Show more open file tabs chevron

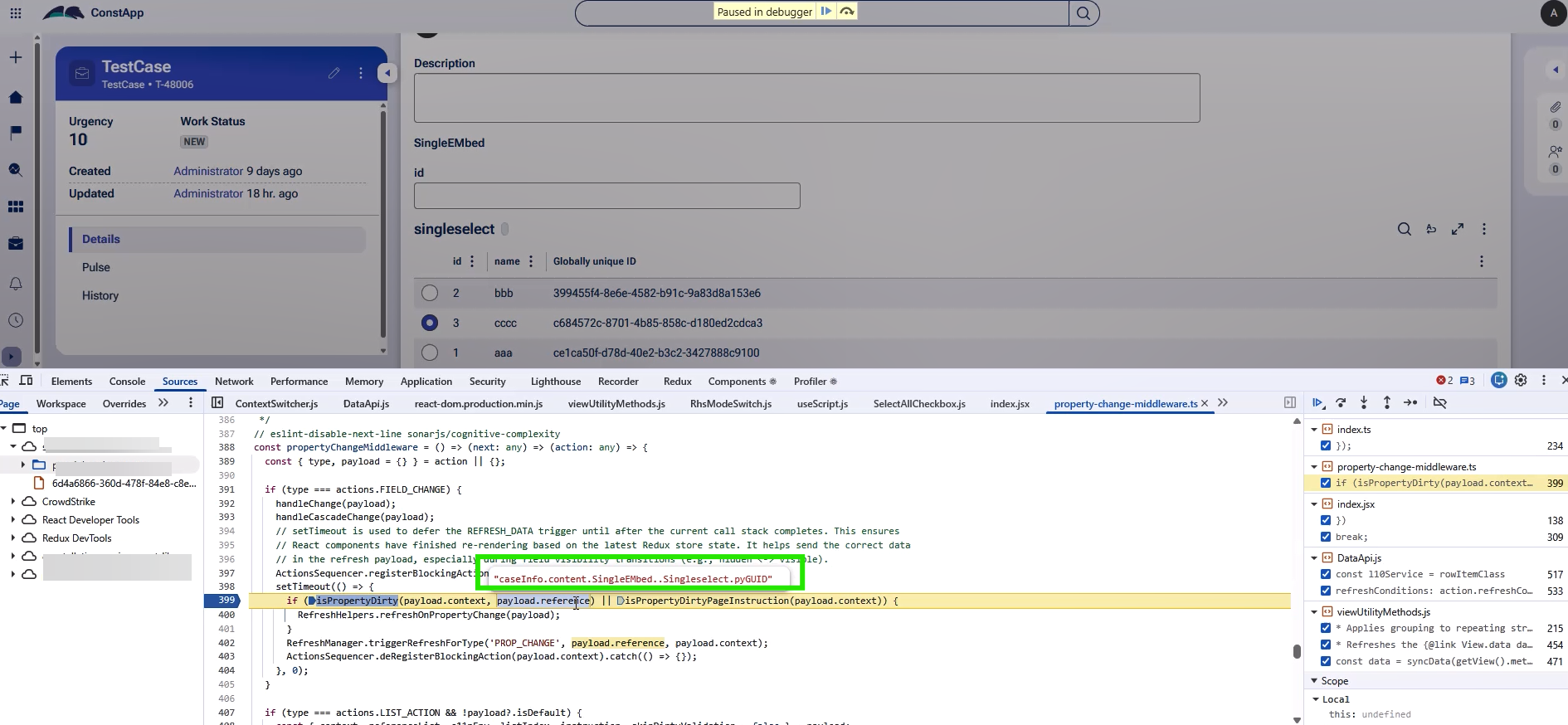pyautogui.click(x=1223, y=402)
